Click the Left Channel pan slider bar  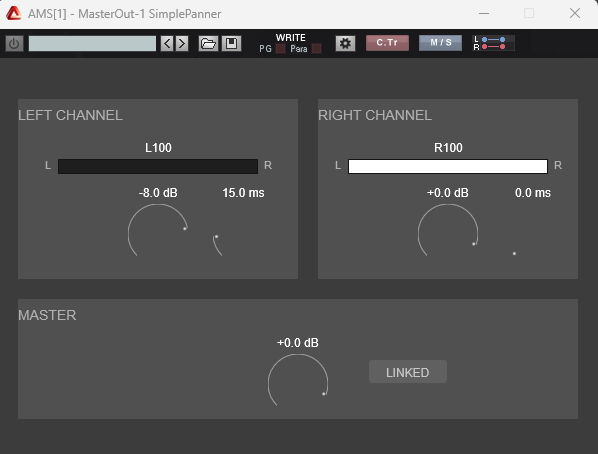pos(158,166)
